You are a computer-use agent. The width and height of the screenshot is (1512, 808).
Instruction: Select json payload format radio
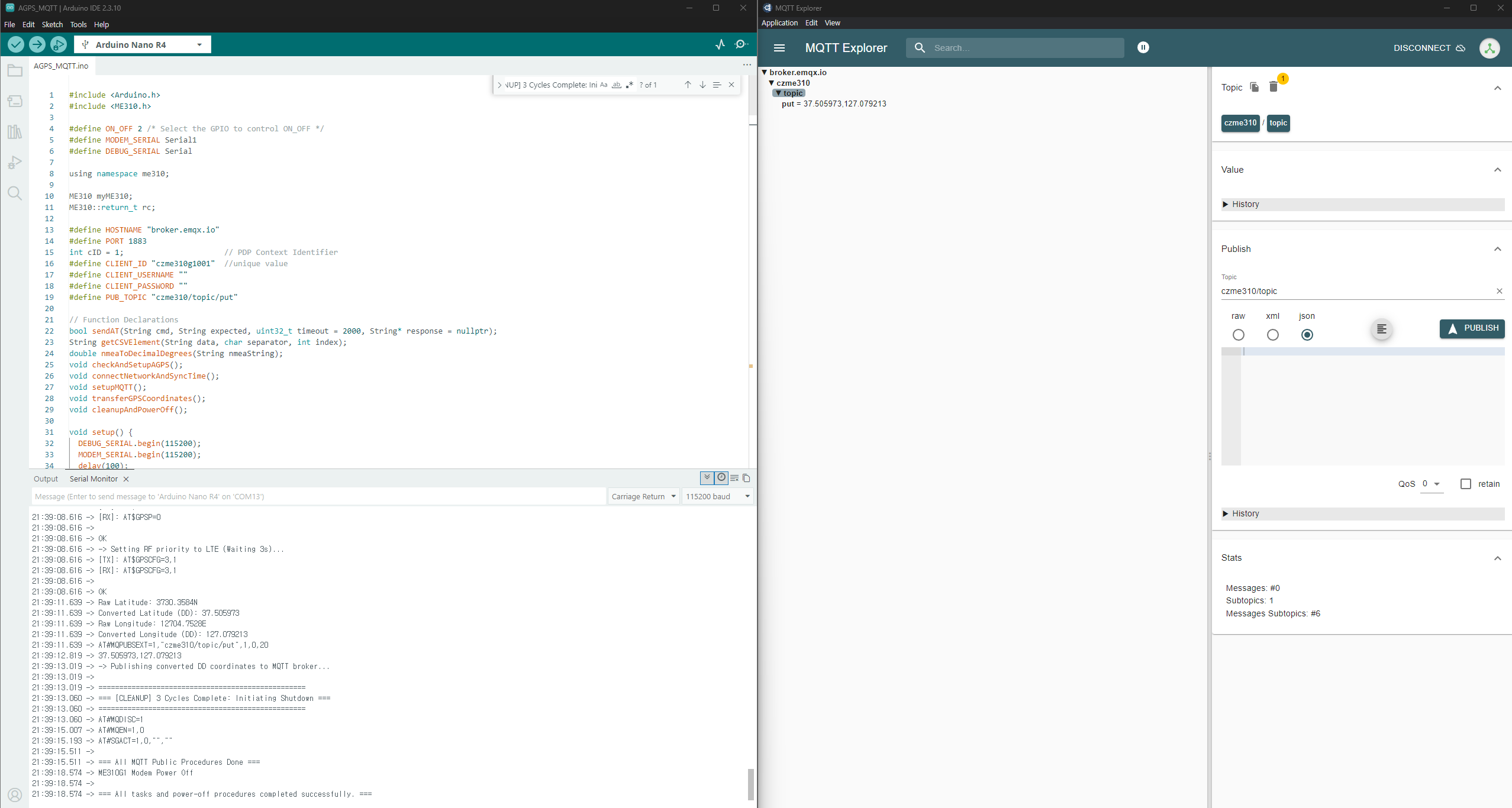(x=1307, y=335)
